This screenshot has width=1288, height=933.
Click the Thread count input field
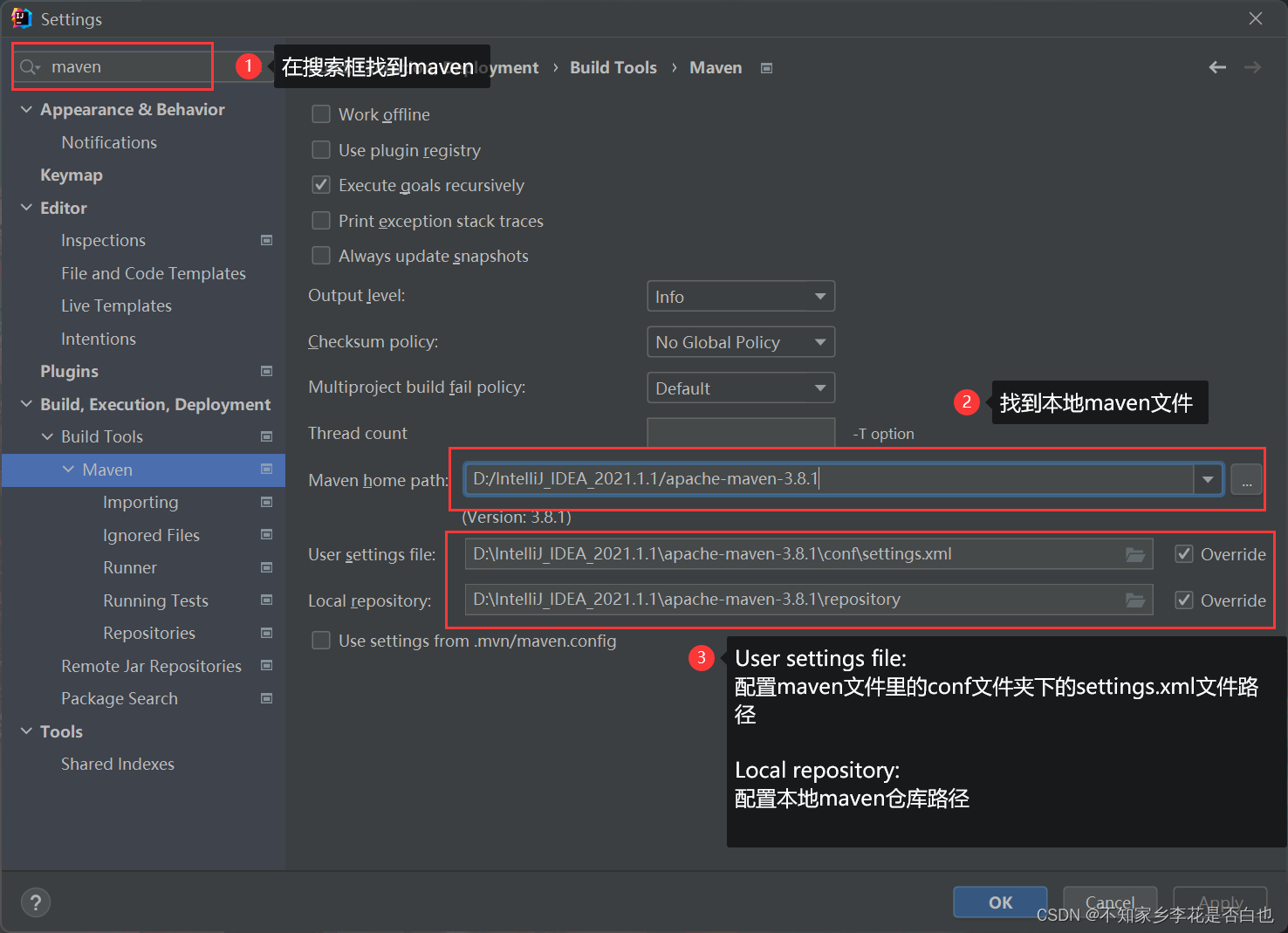[x=740, y=432]
